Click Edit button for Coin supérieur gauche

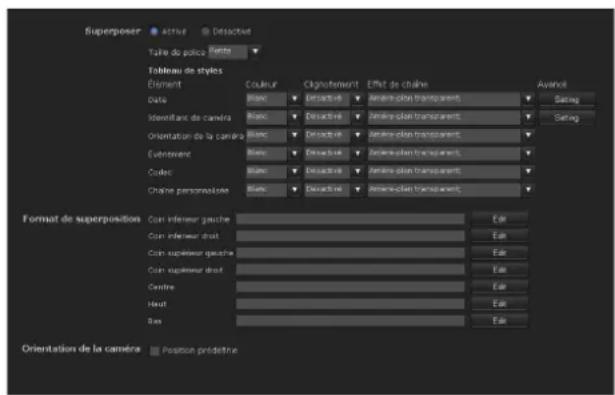click(499, 253)
